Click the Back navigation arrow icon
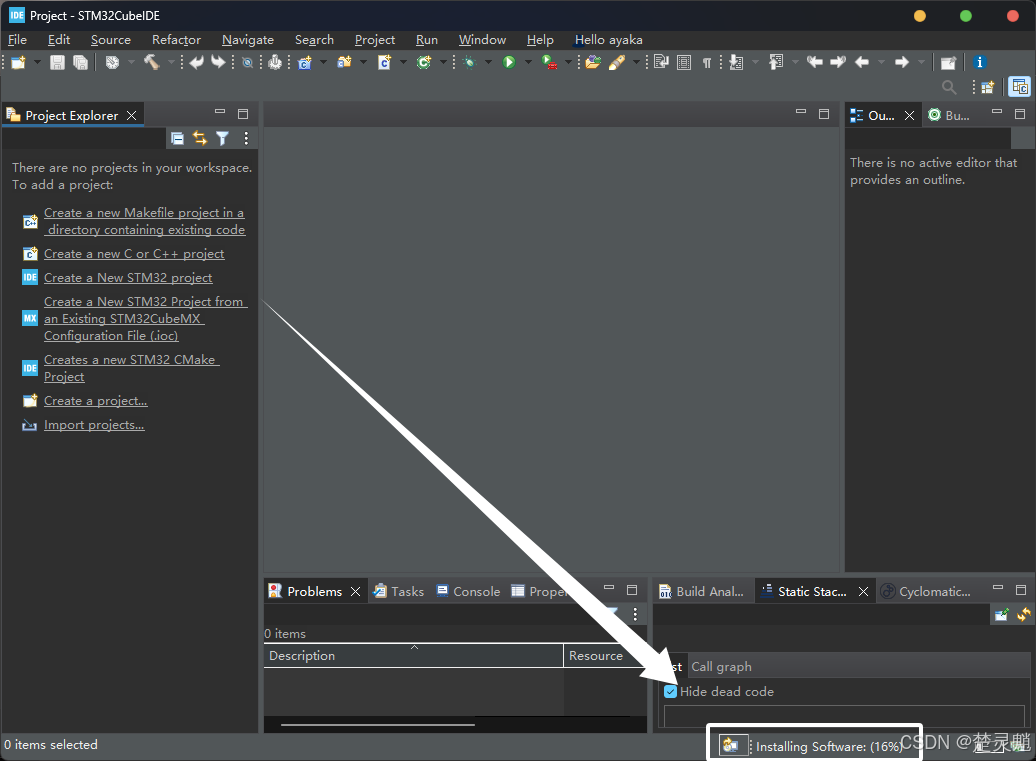This screenshot has height=761, width=1036. [x=862, y=62]
